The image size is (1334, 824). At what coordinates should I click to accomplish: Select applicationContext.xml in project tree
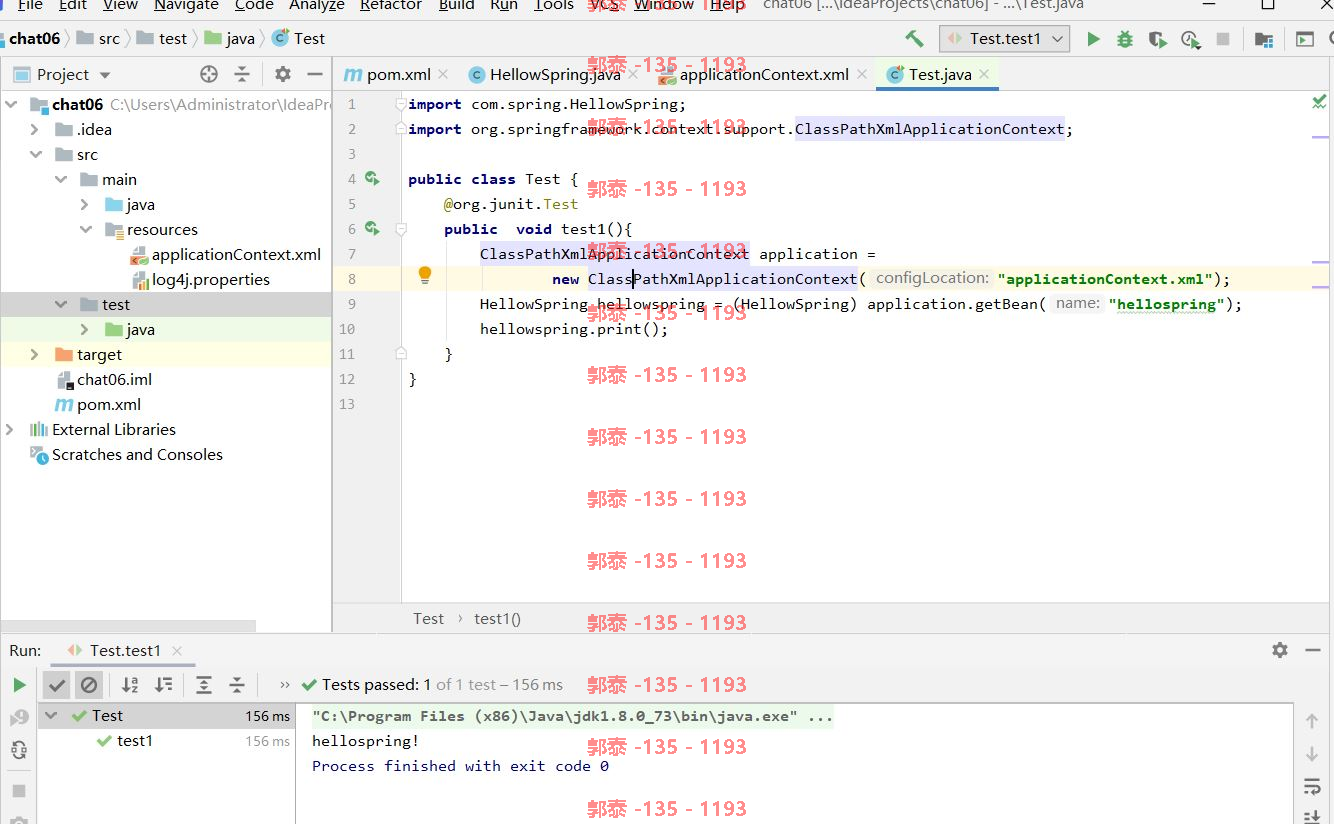pyautogui.click(x=236, y=254)
